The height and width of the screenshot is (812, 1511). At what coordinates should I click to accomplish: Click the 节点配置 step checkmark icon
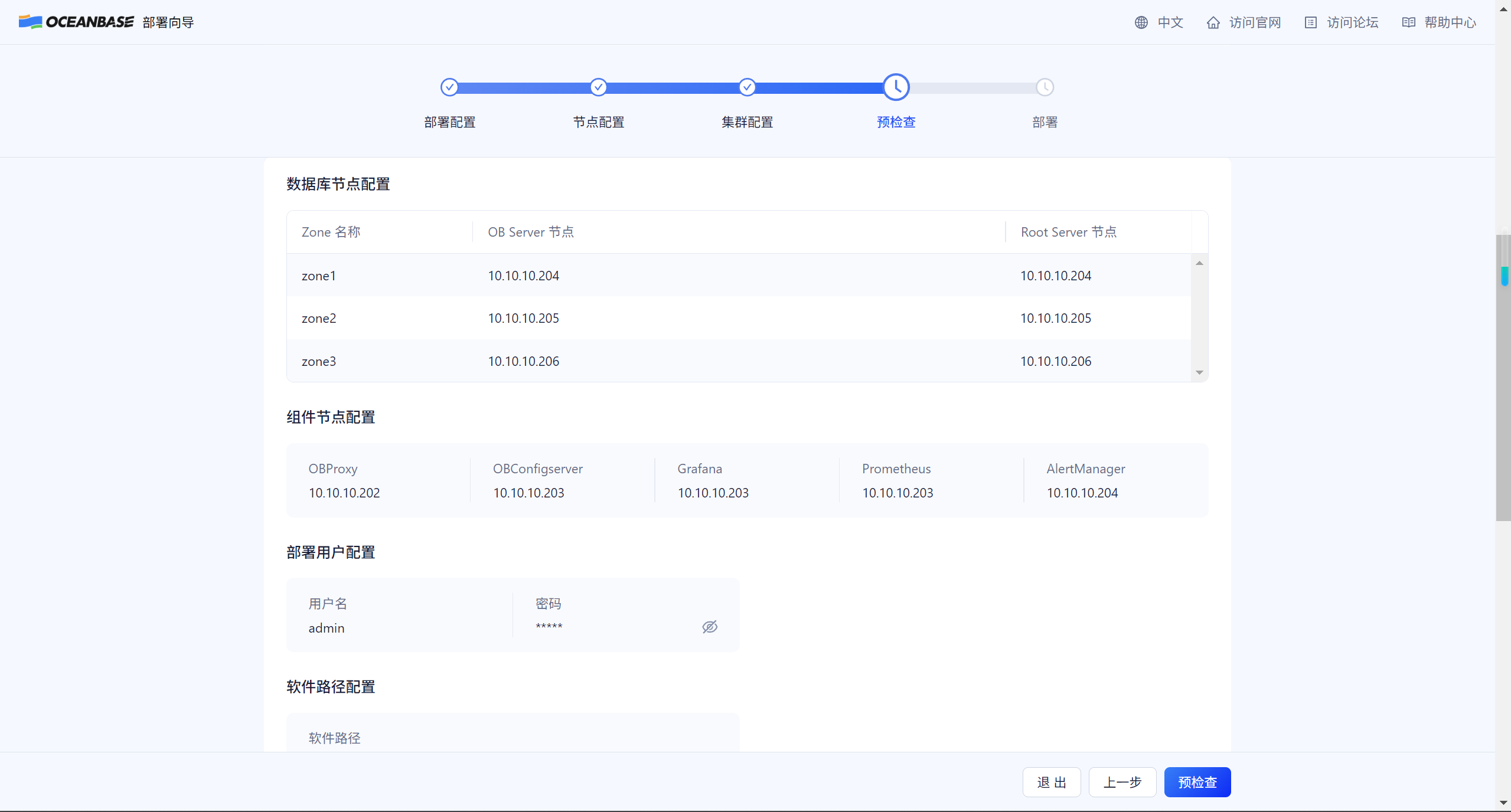coord(598,87)
